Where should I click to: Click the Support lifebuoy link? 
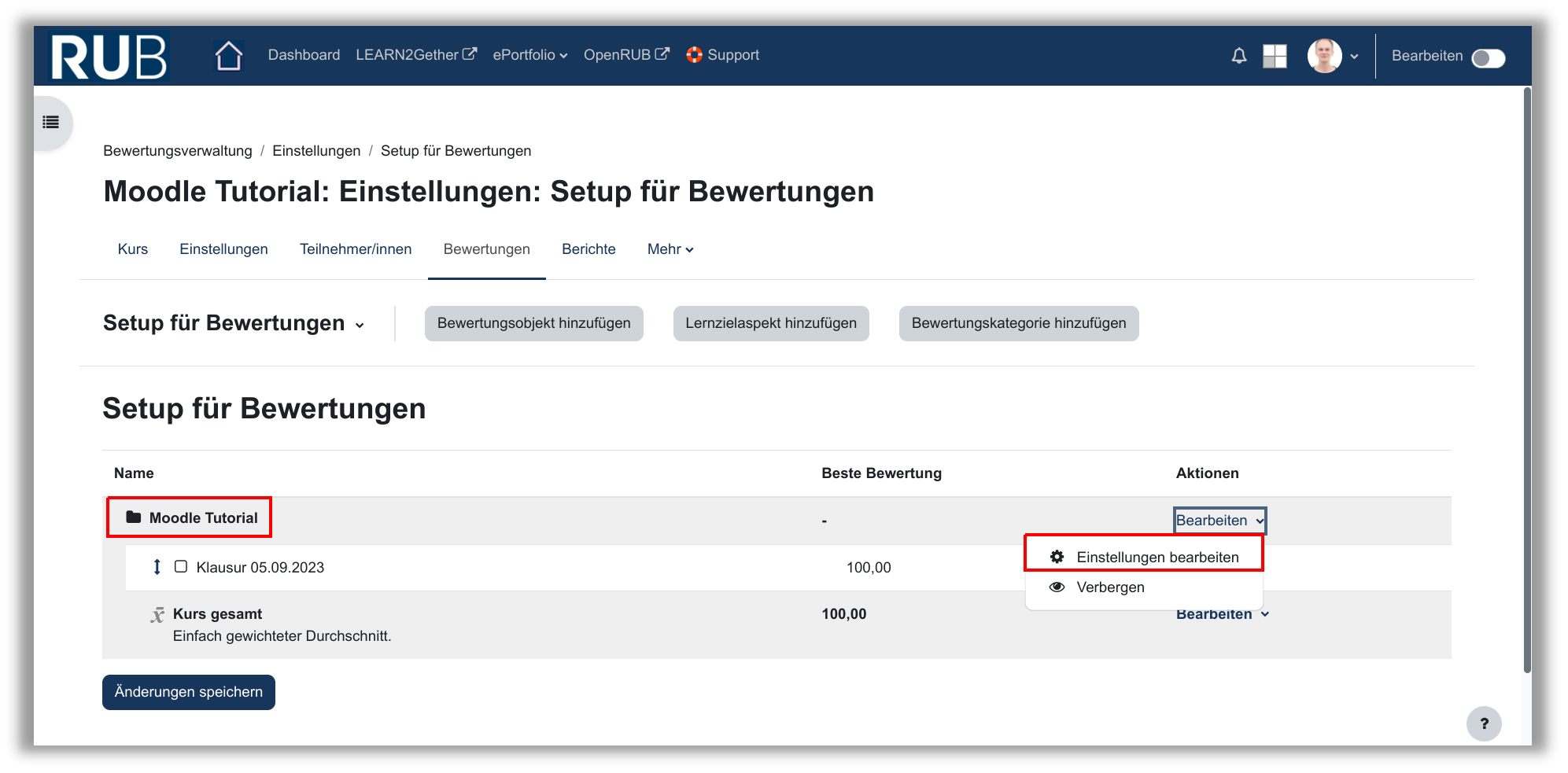[x=722, y=55]
